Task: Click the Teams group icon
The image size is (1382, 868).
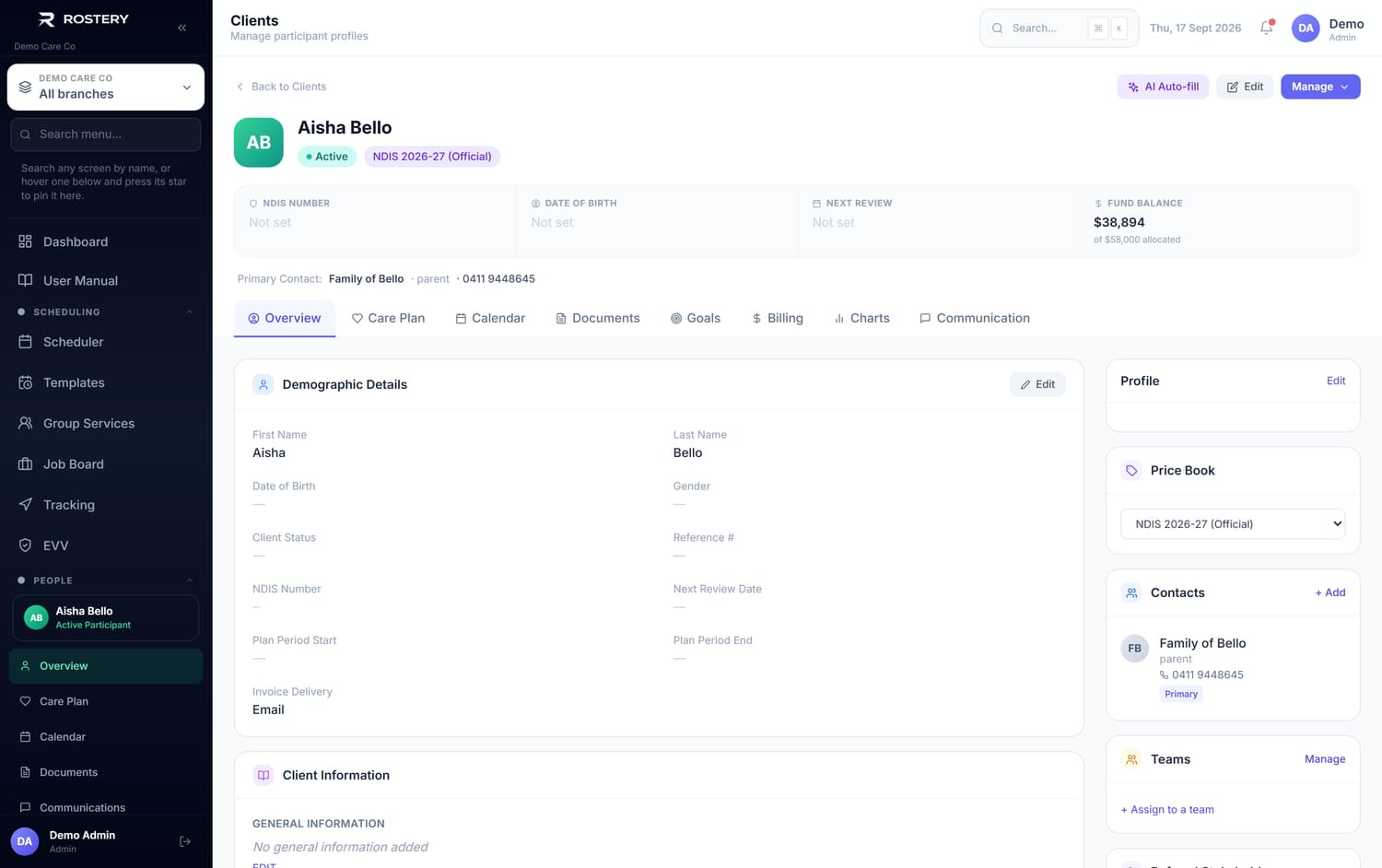Action: click(x=1131, y=759)
